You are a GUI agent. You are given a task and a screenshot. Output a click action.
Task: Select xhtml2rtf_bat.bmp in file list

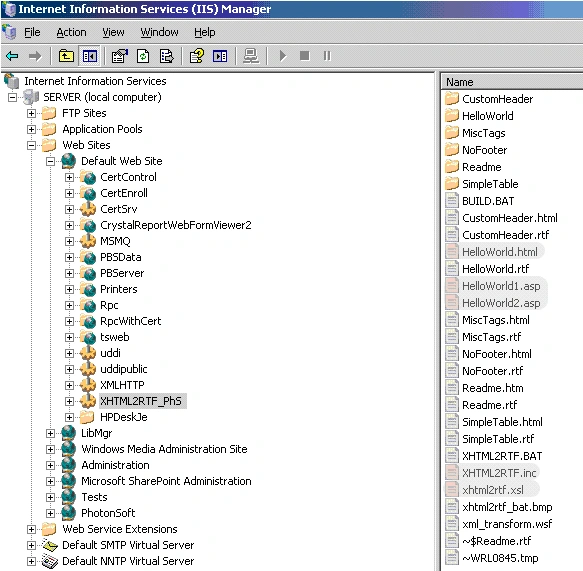(x=507, y=507)
